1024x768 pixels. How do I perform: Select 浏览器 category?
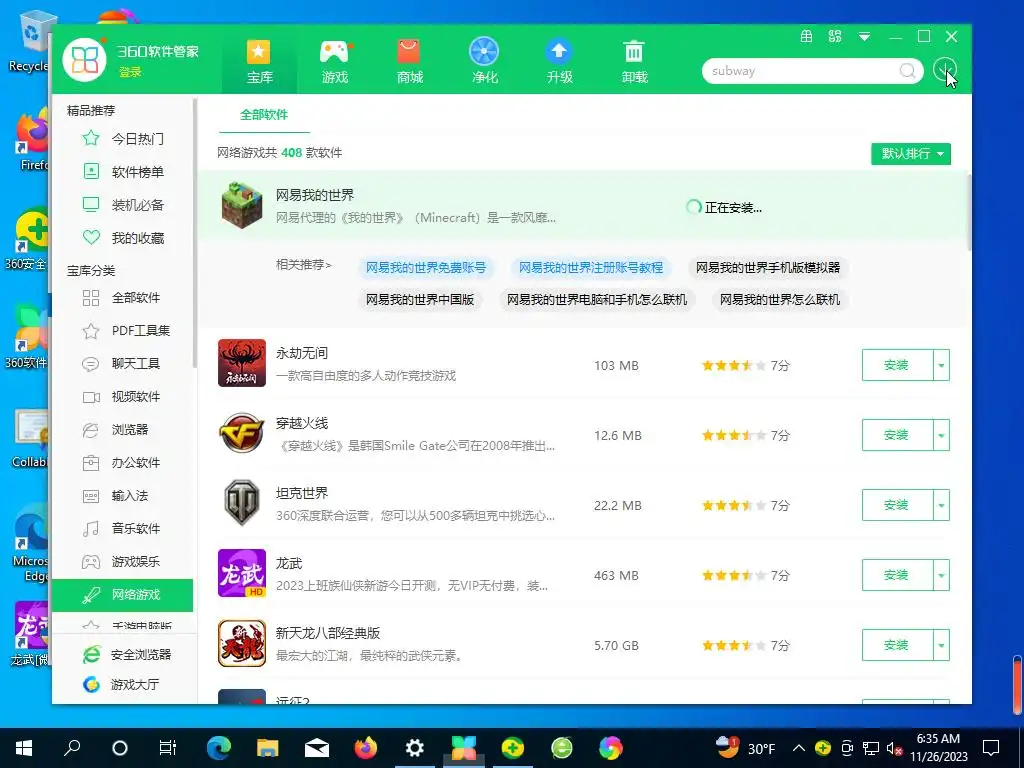[123, 430]
